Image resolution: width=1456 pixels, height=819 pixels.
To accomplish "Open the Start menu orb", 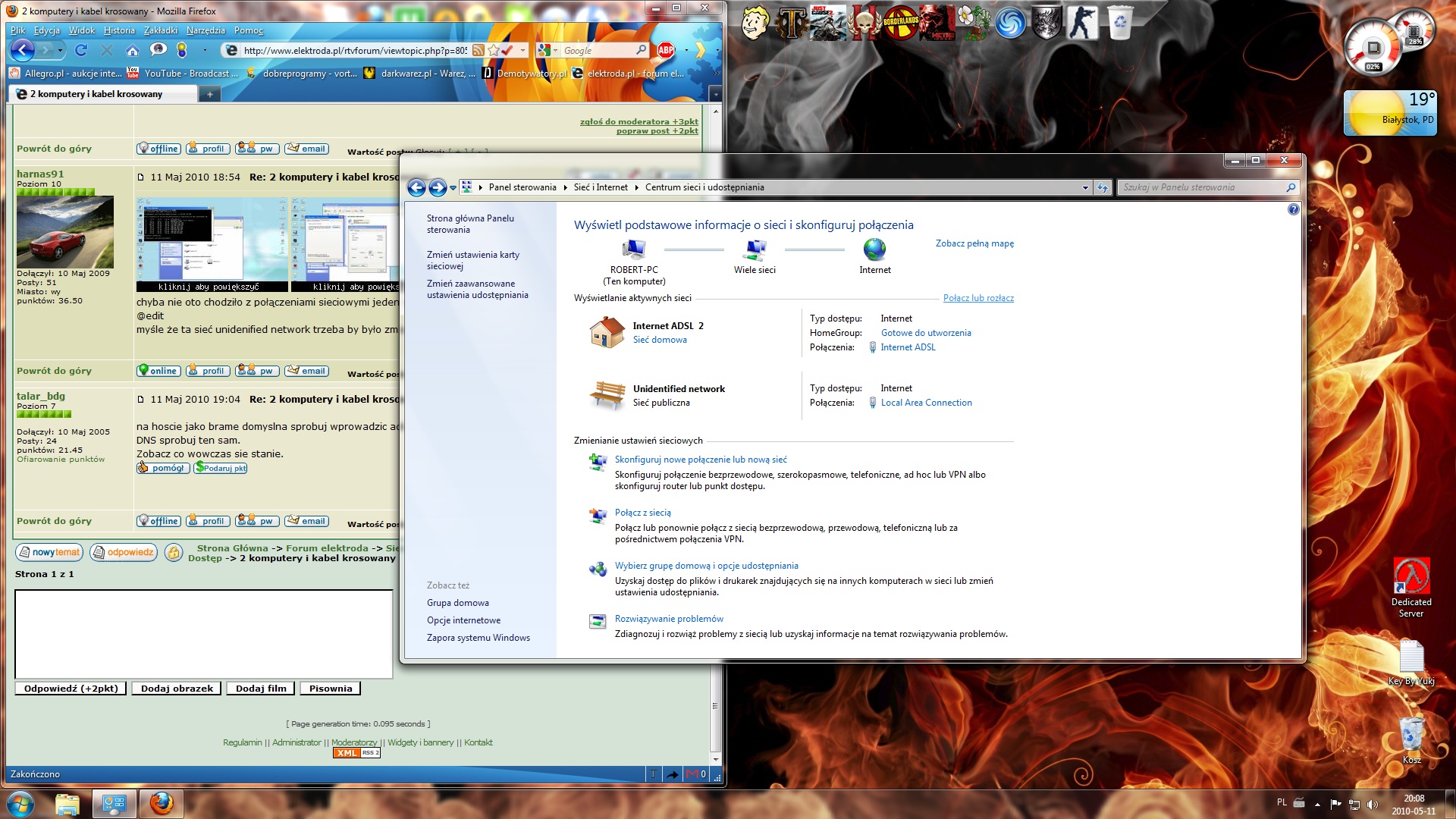I will [20, 804].
